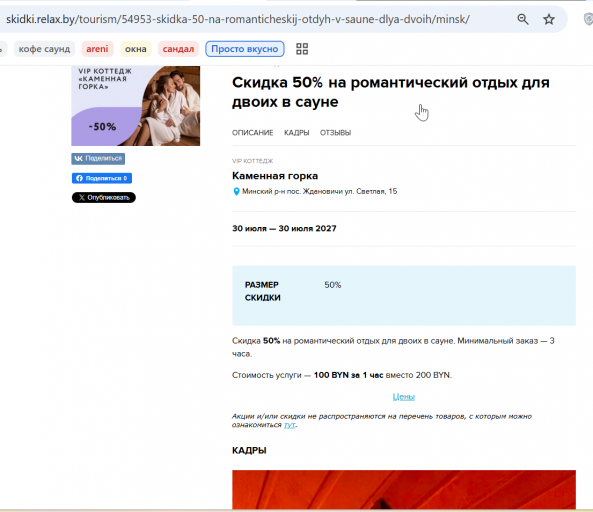Viewport: 593px width, 512px height.
Task: Open the кофе саунд bookmark
Action: pyautogui.click(x=44, y=49)
